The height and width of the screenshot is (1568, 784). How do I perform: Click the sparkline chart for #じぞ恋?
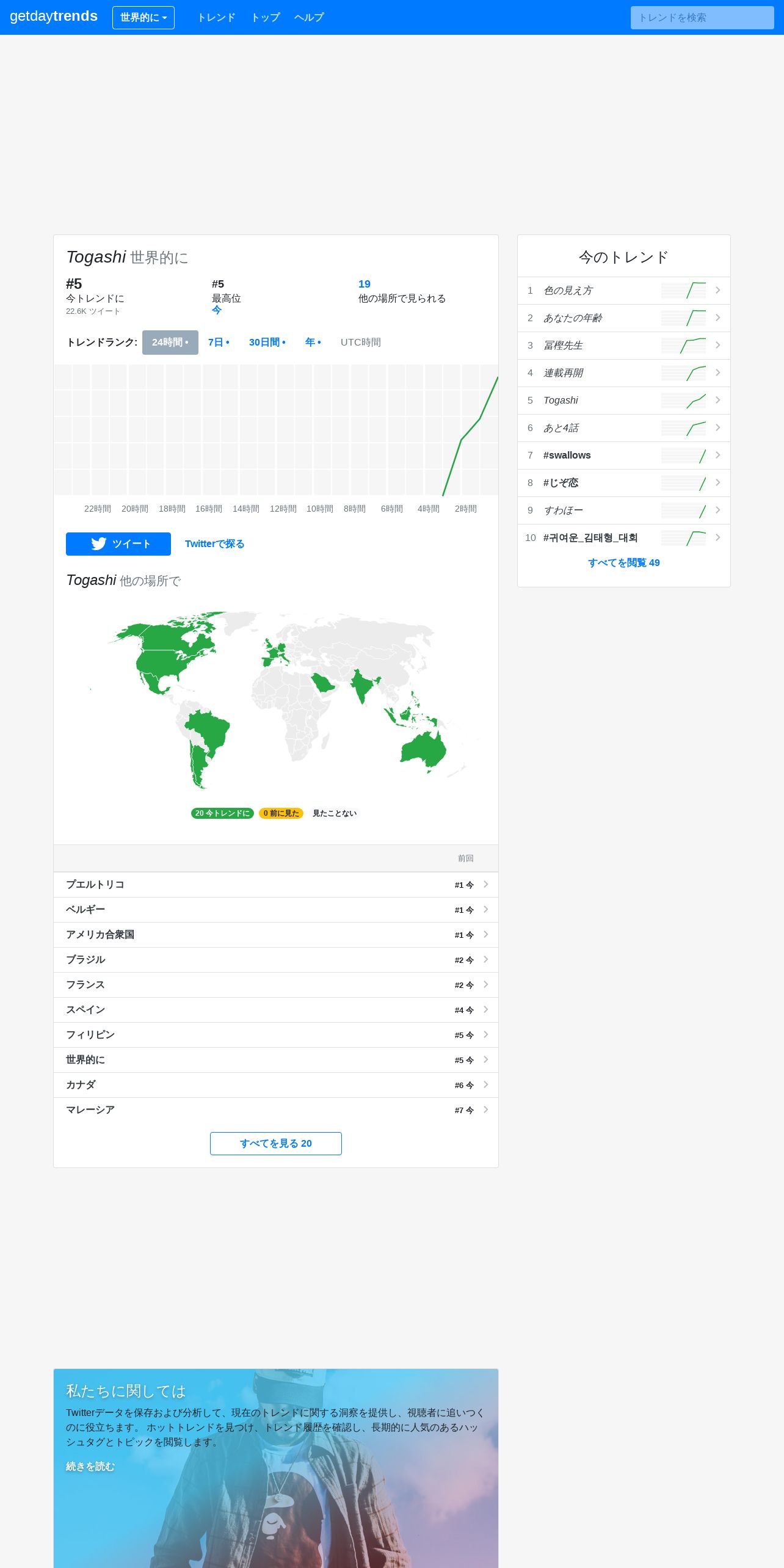[x=683, y=483]
